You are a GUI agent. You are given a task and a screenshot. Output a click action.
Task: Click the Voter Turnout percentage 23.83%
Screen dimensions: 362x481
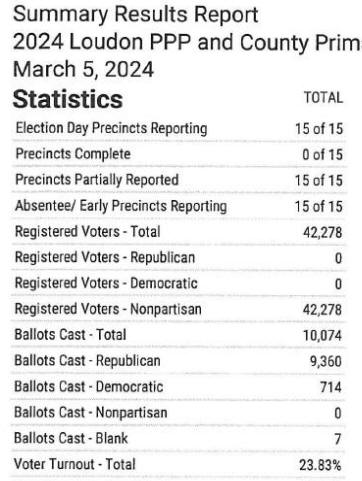pyautogui.click(x=320, y=465)
